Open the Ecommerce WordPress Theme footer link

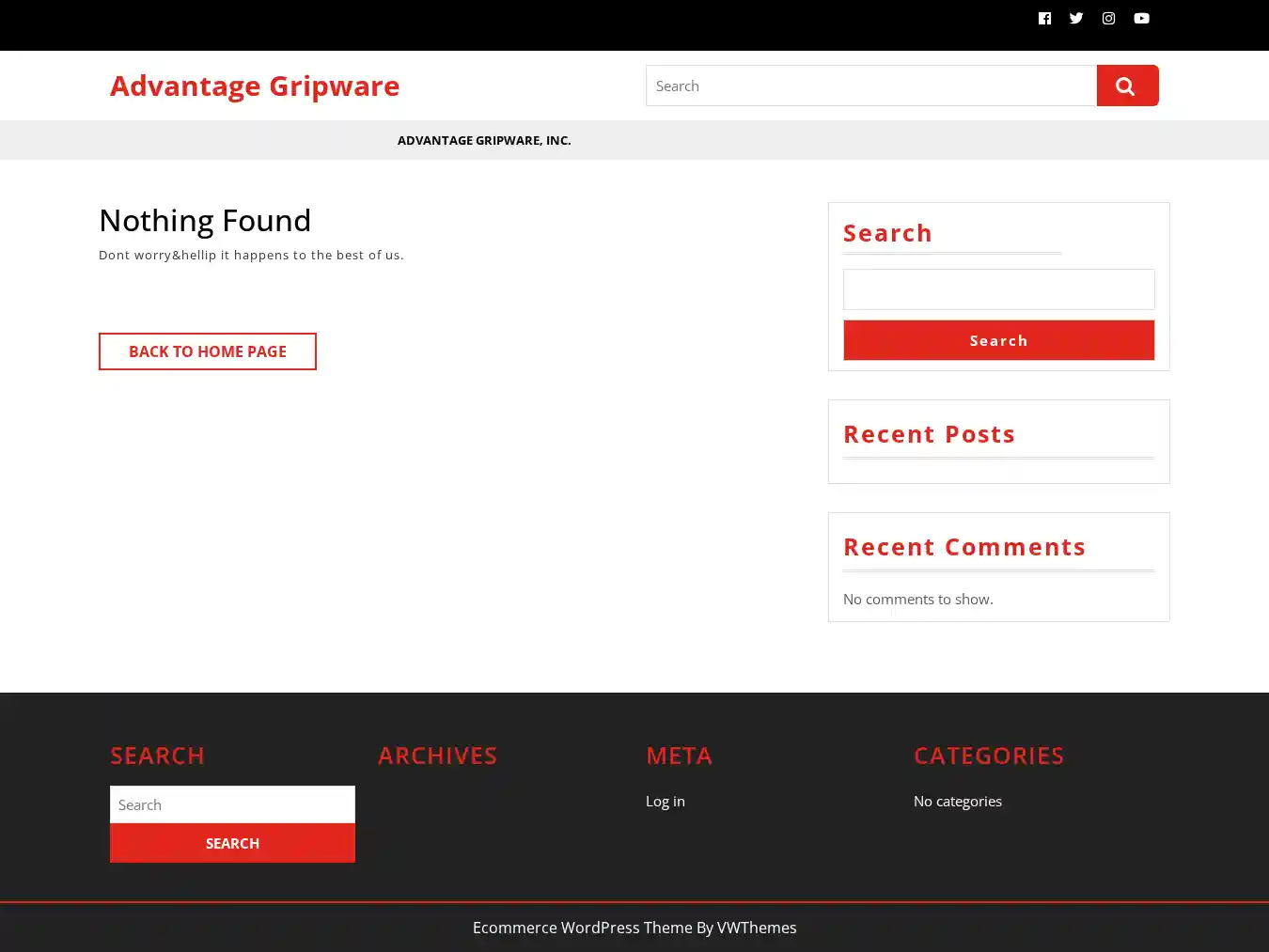[x=582, y=928]
